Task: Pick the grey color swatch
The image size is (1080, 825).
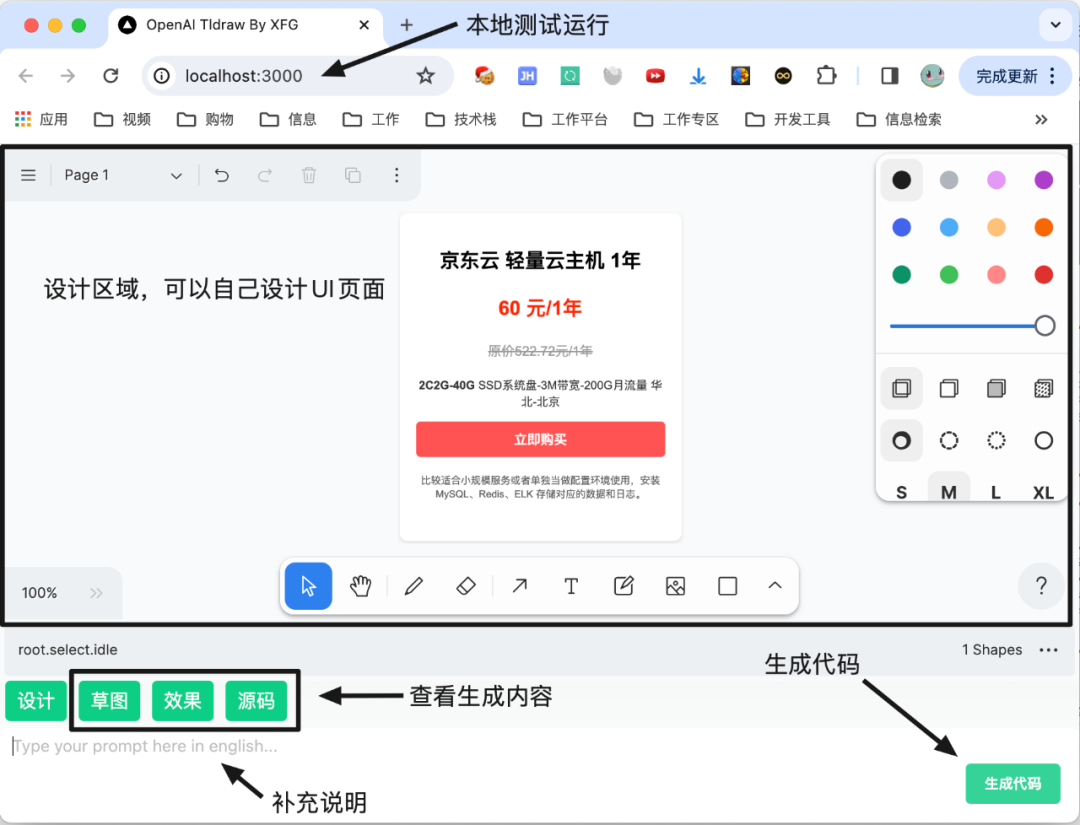Action: tap(949, 180)
